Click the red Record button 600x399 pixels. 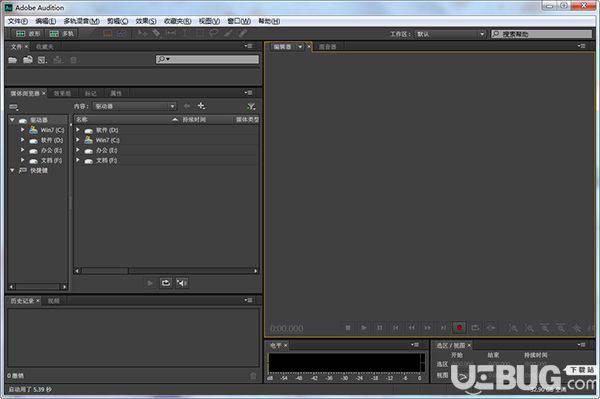pos(459,328)
